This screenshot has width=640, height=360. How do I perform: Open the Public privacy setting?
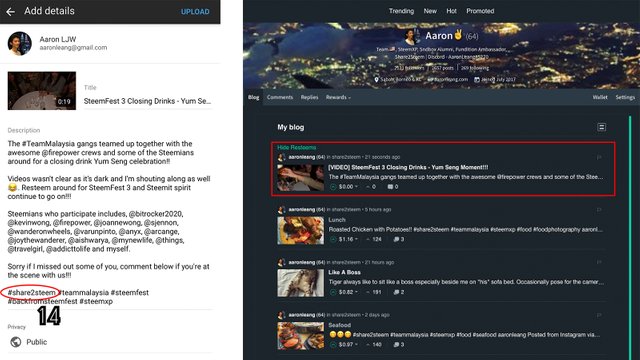pos(37,342)
